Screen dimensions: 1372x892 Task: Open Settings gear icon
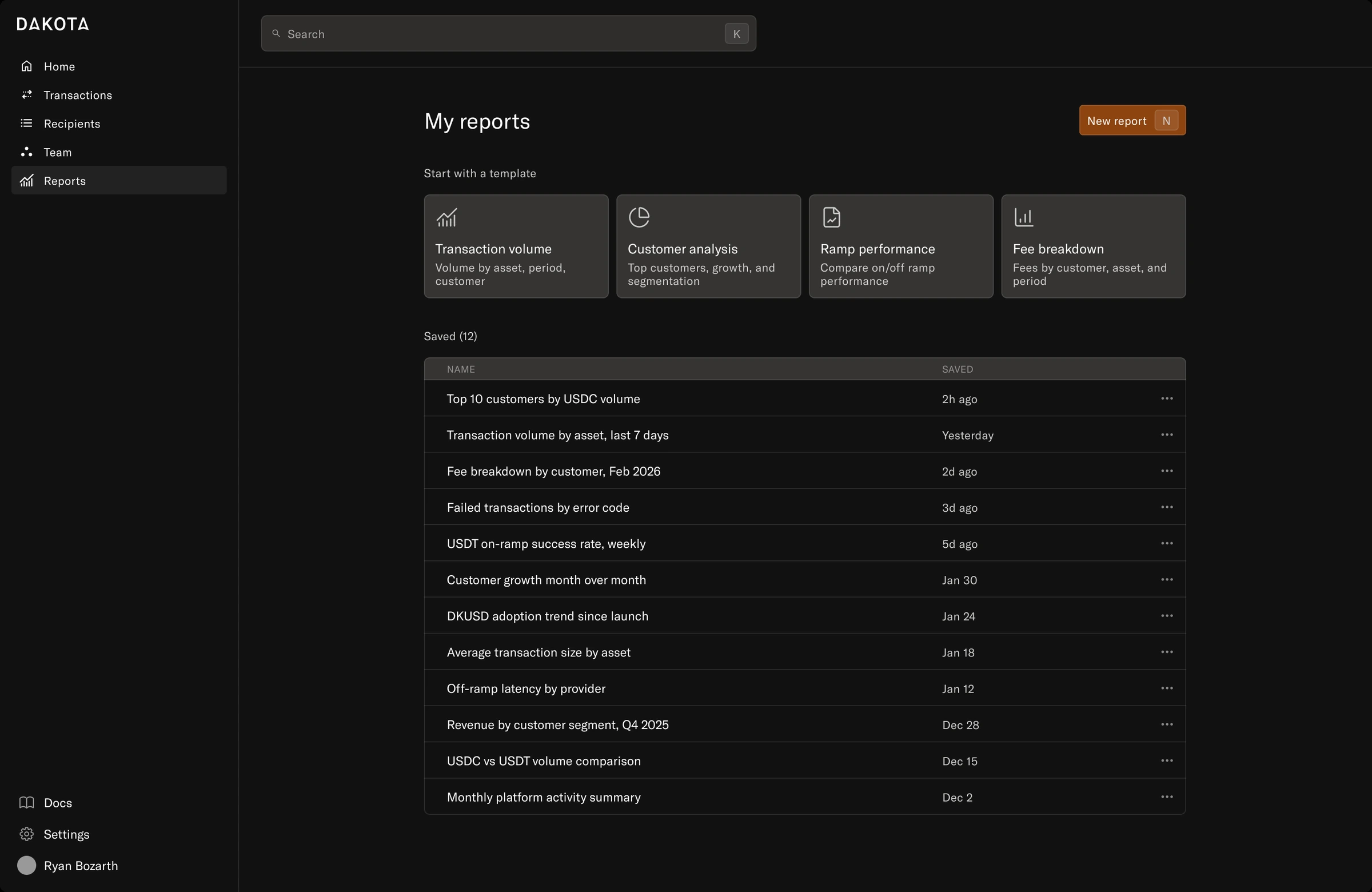click(26, 834)
